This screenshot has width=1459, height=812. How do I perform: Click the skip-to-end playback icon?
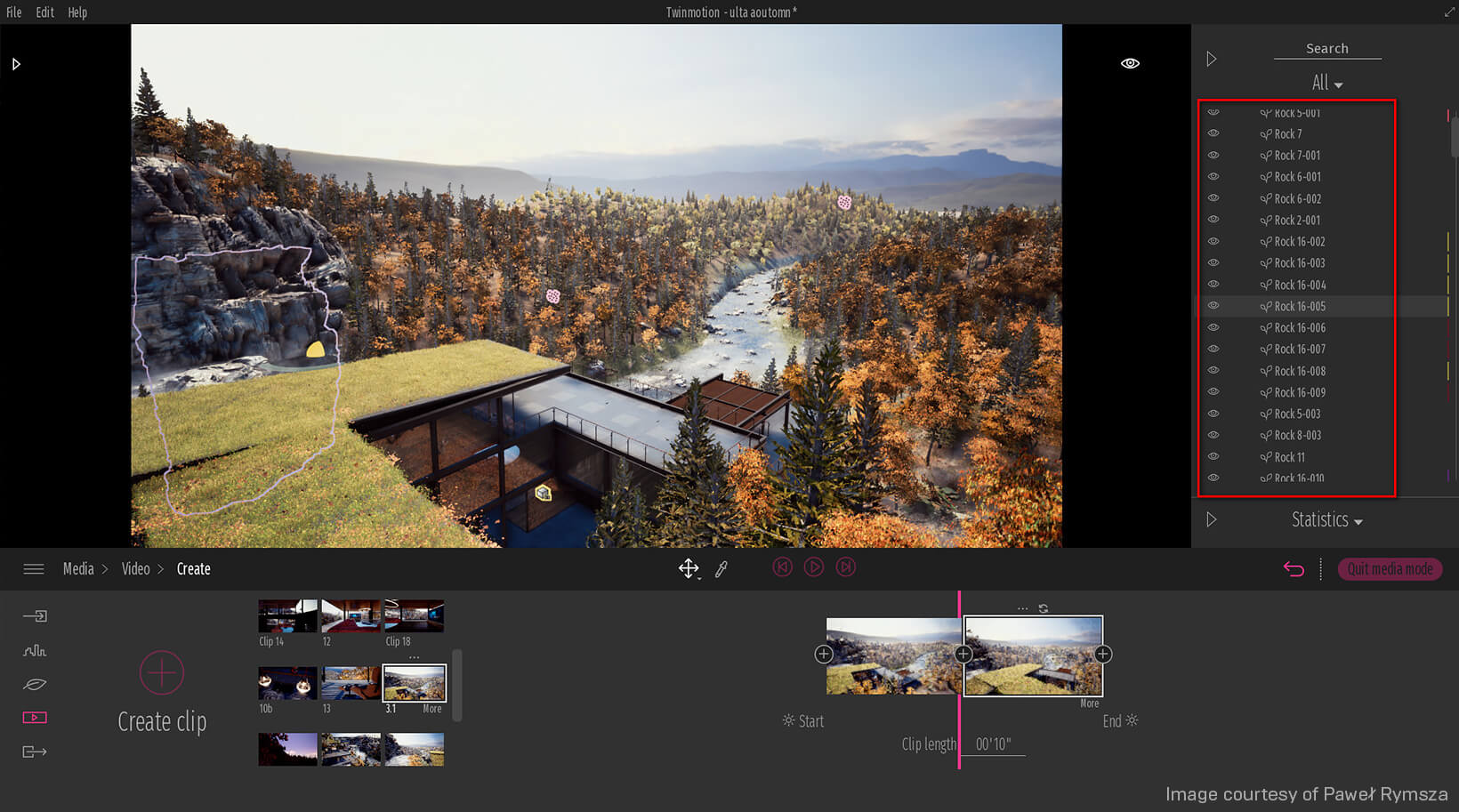(x=845, y=567)
